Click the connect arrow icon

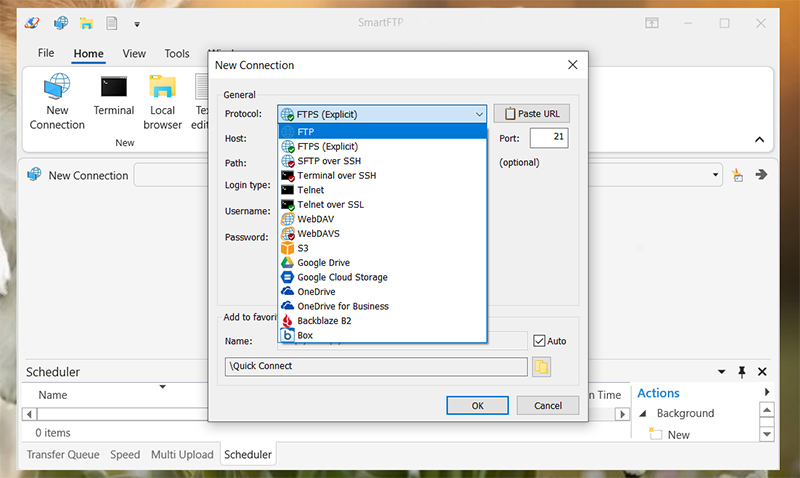(x=761, y=175)
